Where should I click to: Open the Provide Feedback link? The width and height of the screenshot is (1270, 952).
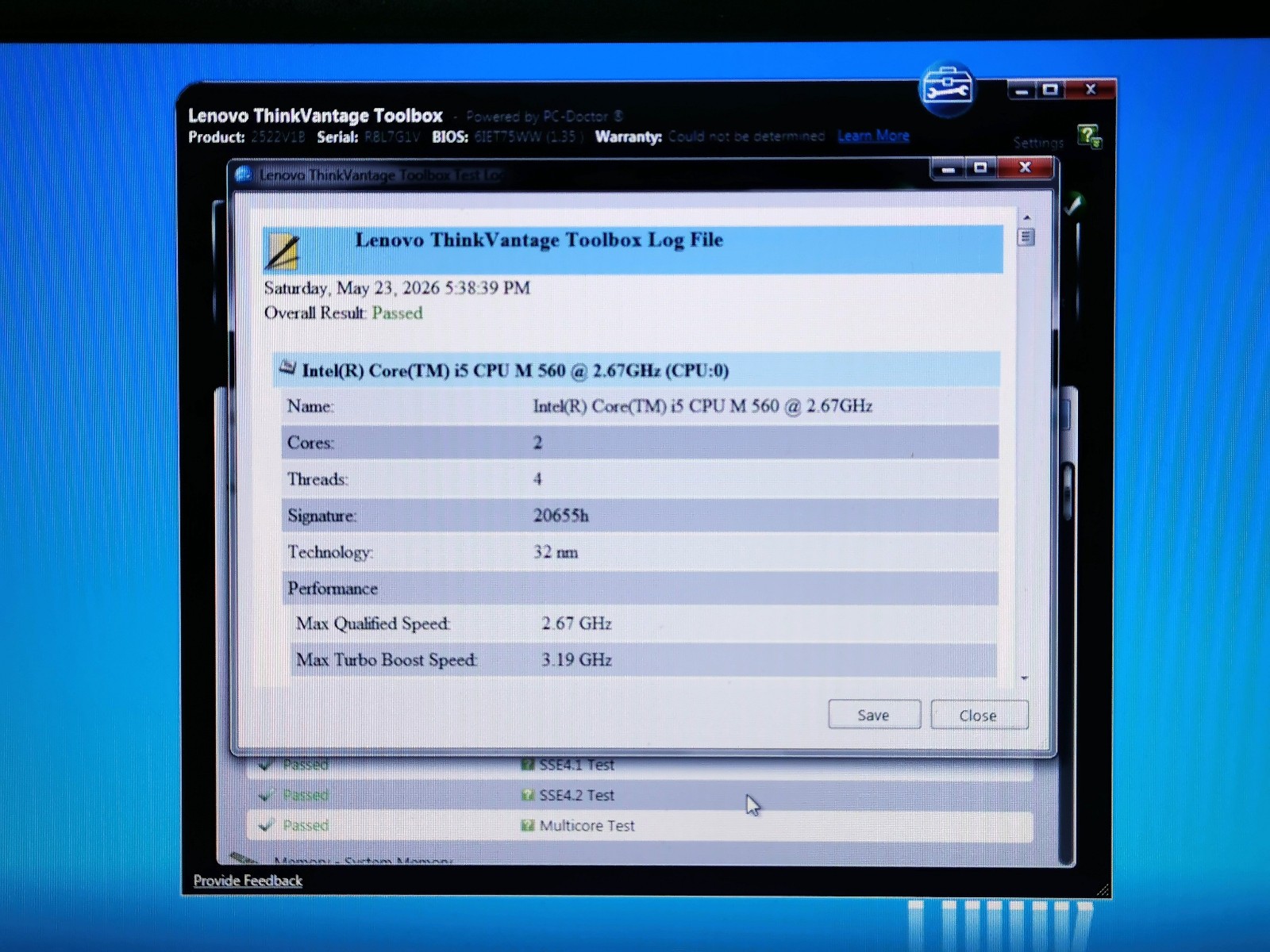(x=248, y=881)
